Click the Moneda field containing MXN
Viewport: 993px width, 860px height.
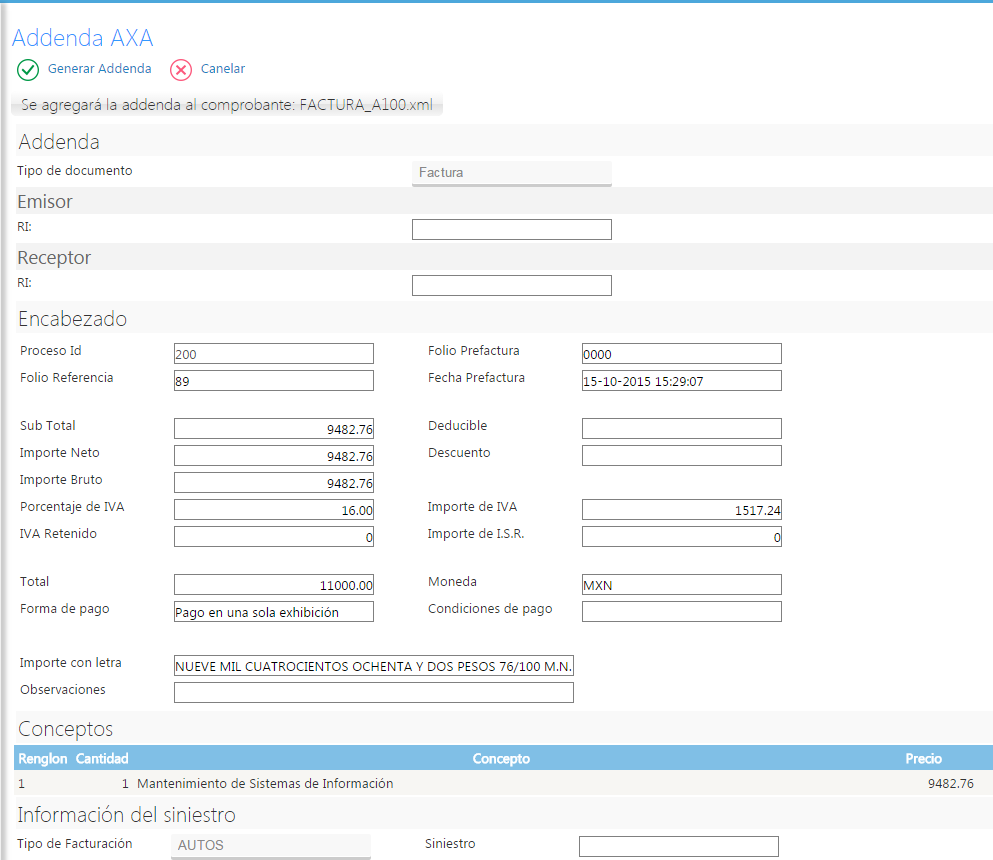[x=681, y=585]
